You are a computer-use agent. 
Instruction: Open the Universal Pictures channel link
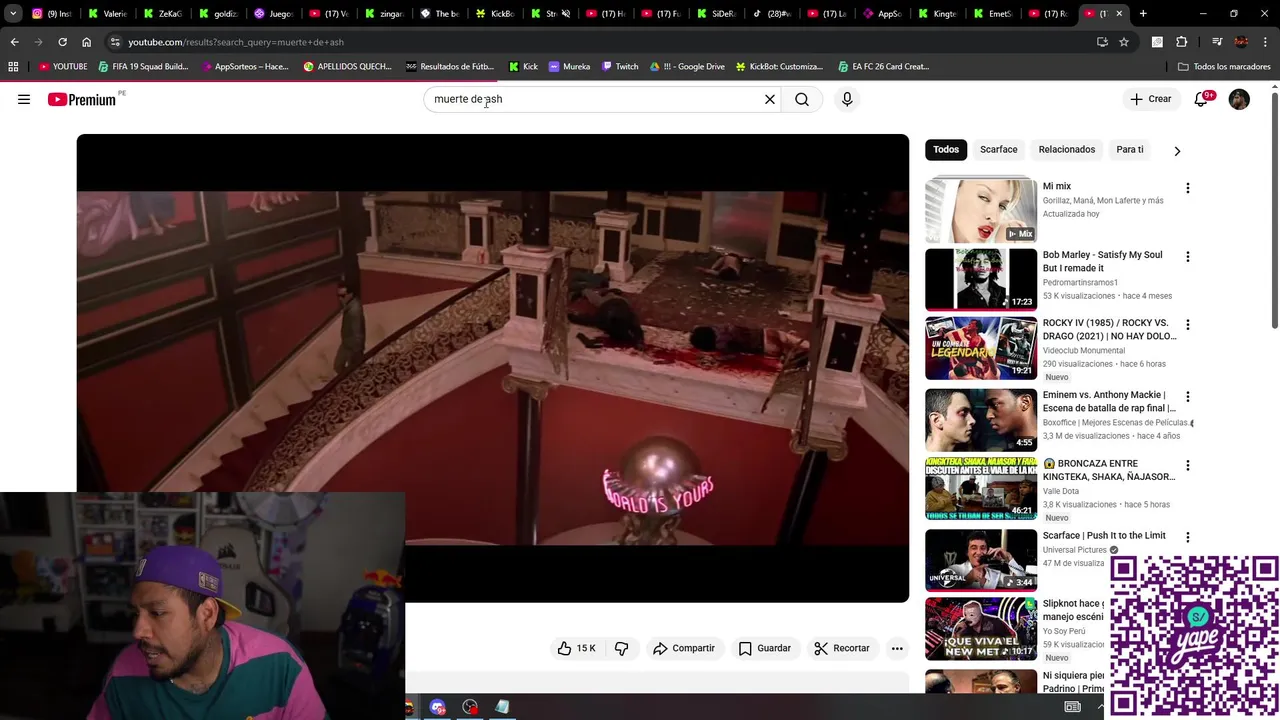coord(1075,550)
